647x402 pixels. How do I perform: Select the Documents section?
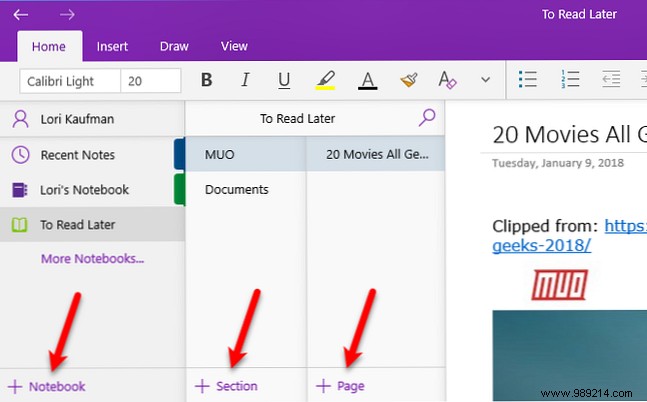(246, 189)
